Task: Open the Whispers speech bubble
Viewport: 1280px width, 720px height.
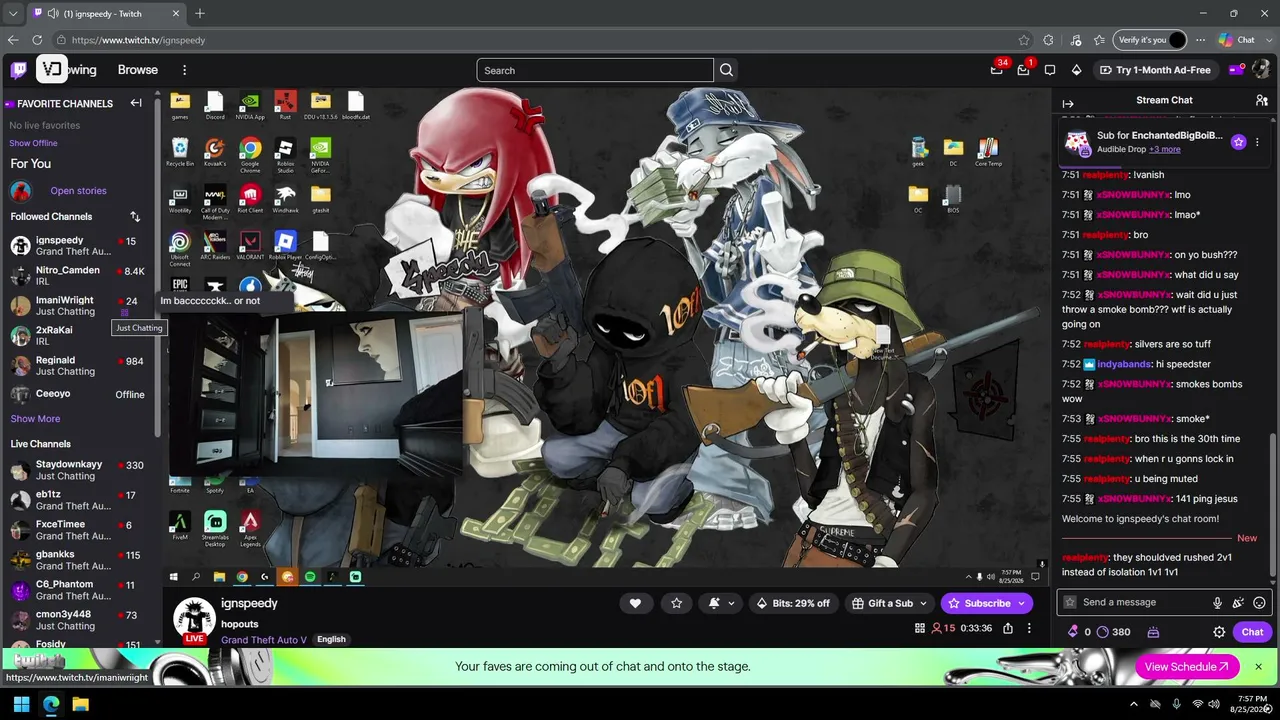Action: tap(1050, 70)
